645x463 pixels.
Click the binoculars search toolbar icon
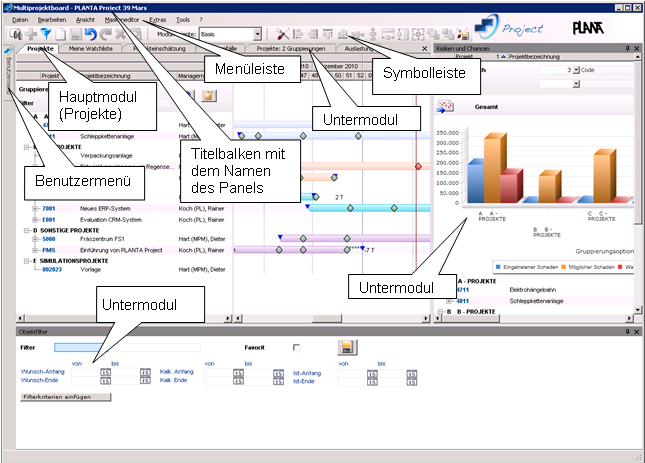pyautogui.click(x=16, y=35)
